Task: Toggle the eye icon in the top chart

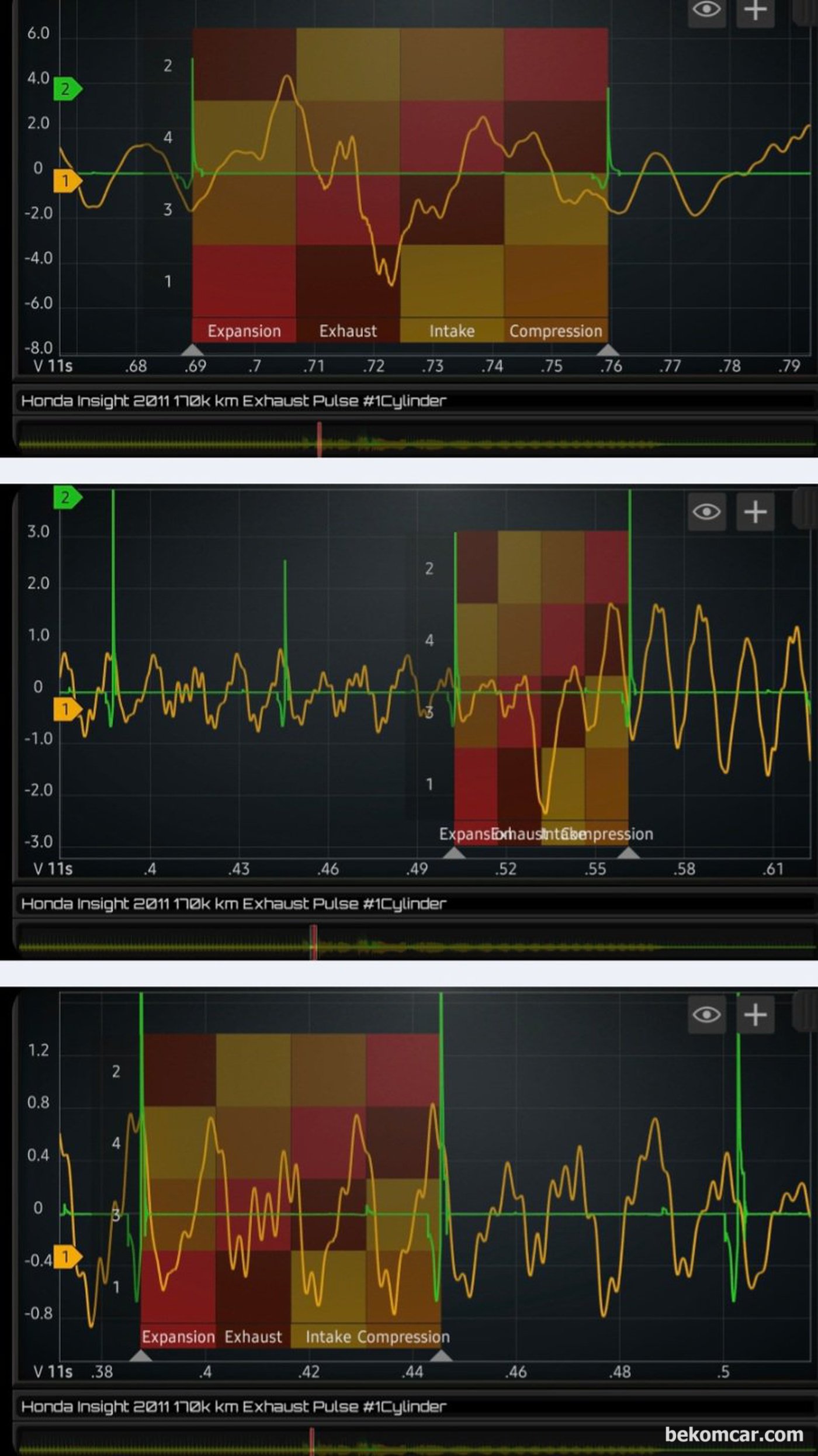Action: click(x=706, y=11)
